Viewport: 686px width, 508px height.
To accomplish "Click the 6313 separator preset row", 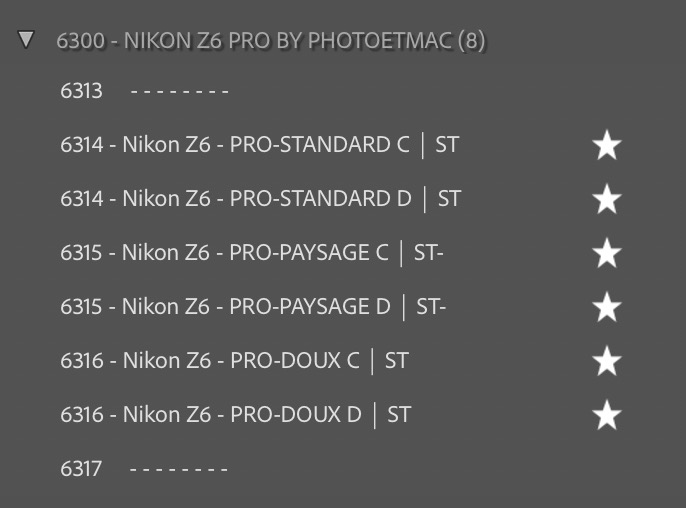I will click(81, 91).
